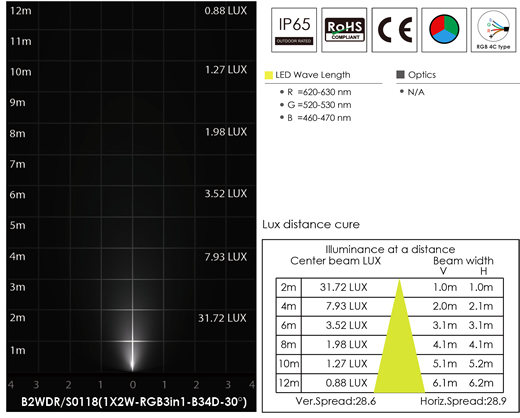This screenshot has width=520, height=418.
Task: Click the RGB 4C type wiring icon
Action: (493, 30)
